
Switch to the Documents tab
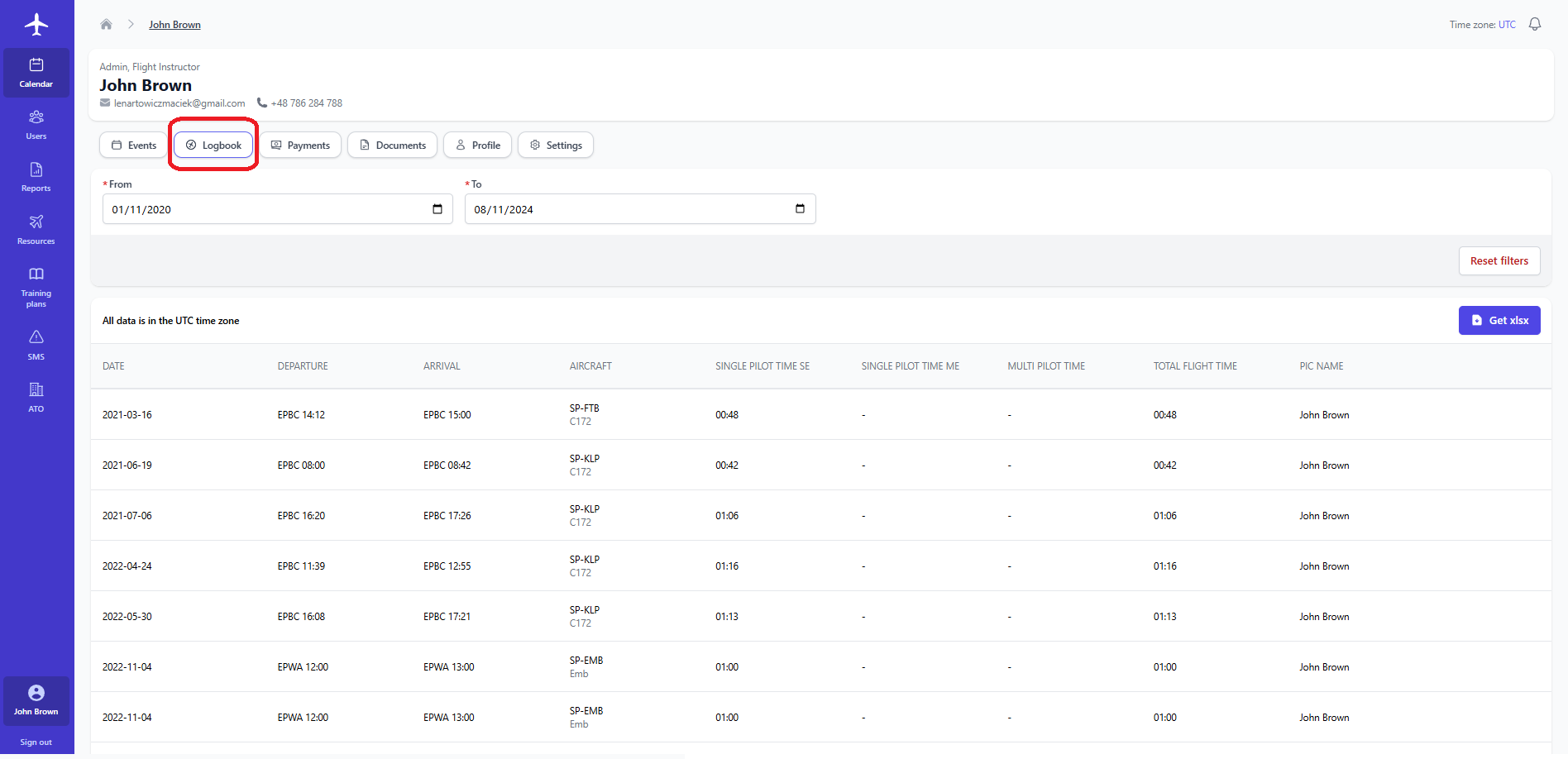[x=393, y=145]
